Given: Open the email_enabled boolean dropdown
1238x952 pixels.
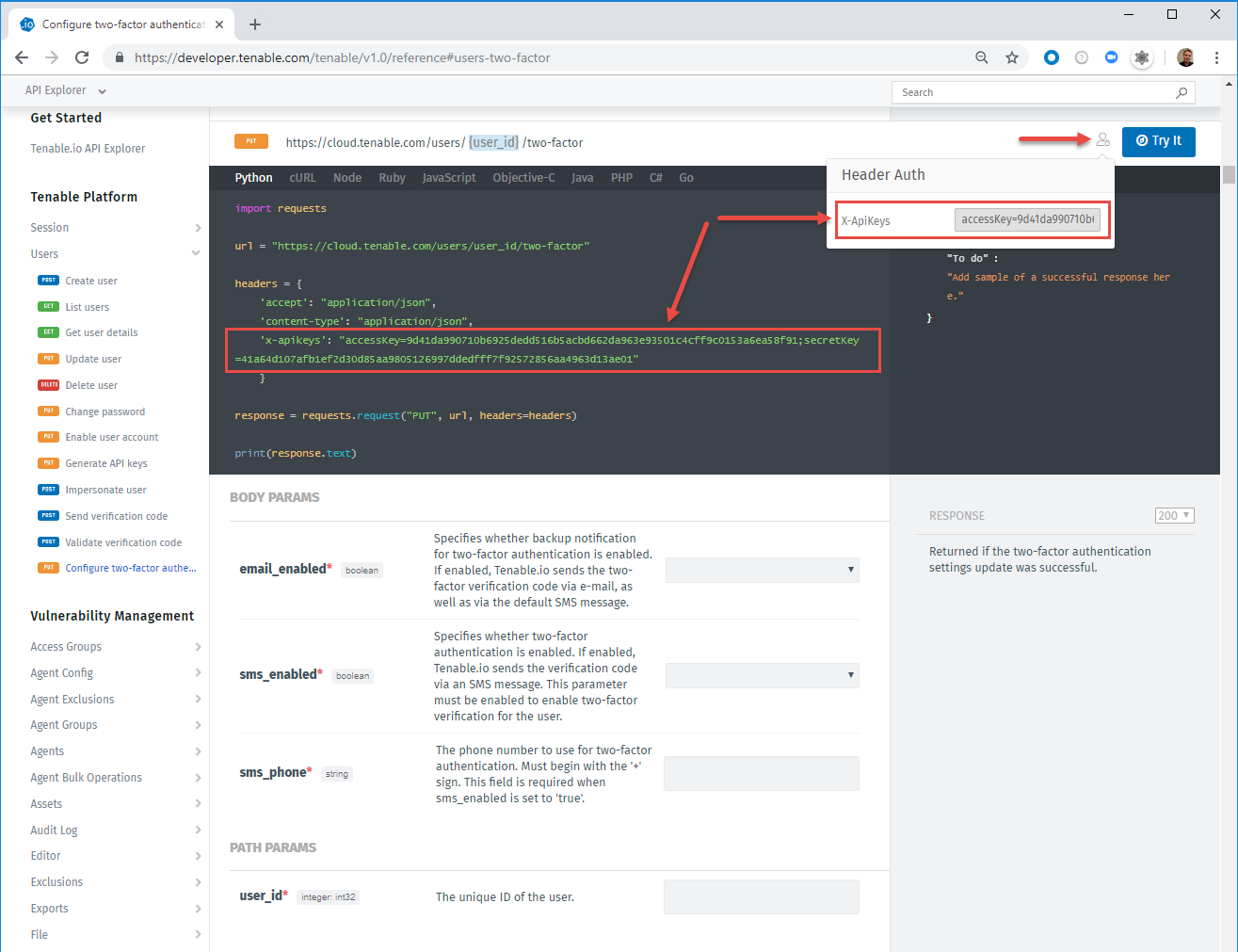Looking at the screenshot, I should click(x=762, y=570).
